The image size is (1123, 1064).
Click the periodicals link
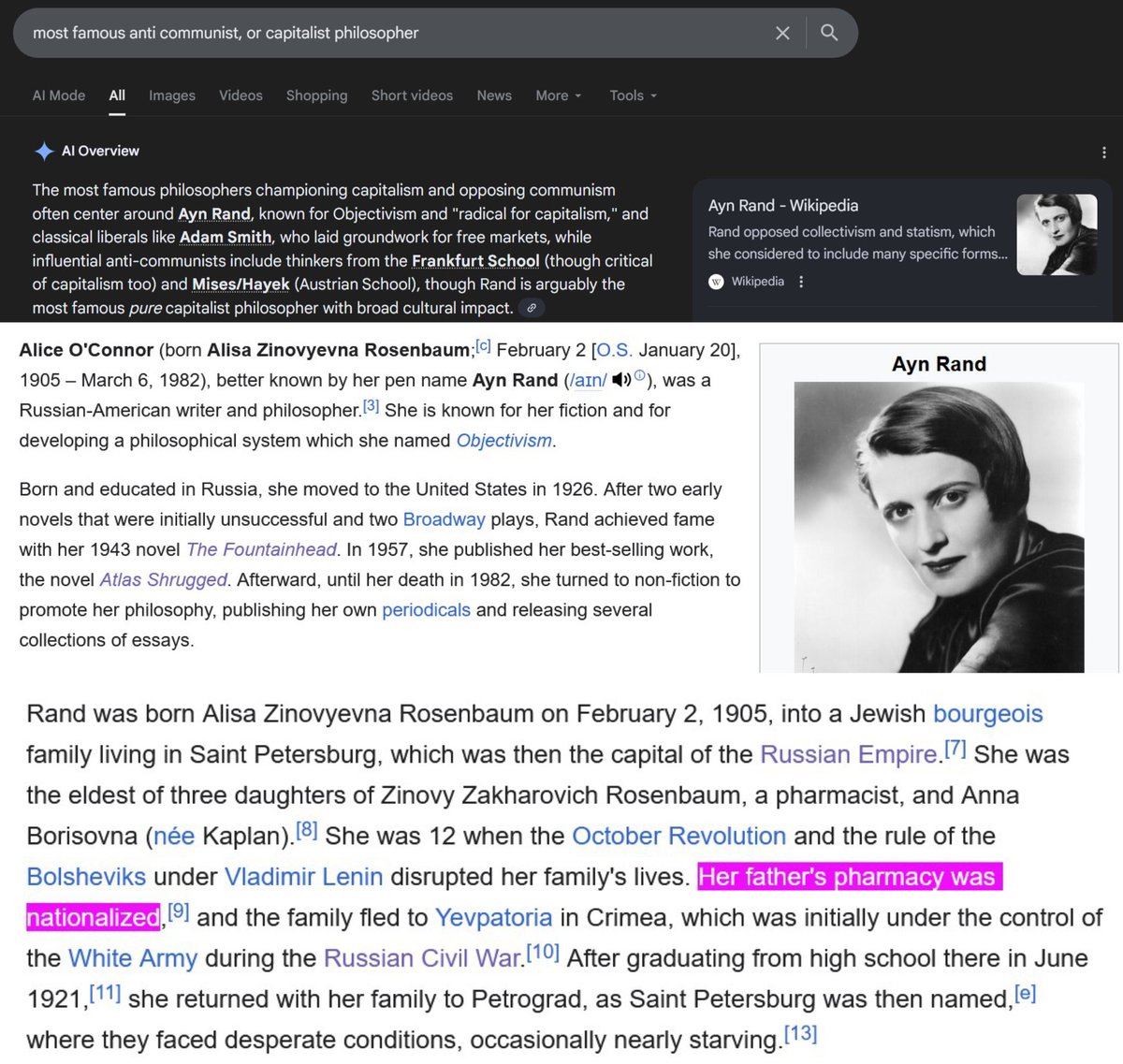[x=426, y=609]
